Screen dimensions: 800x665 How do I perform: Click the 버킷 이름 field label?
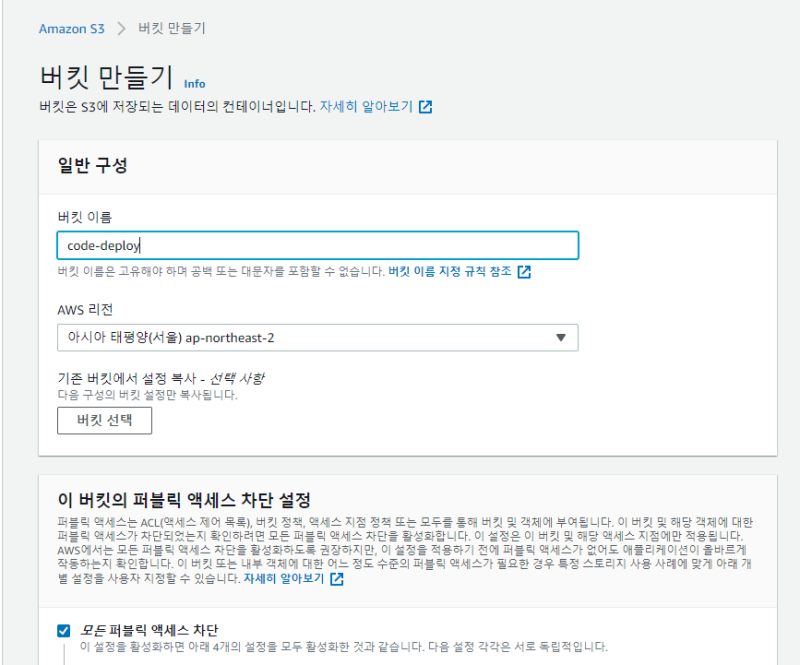pos(85,217)
